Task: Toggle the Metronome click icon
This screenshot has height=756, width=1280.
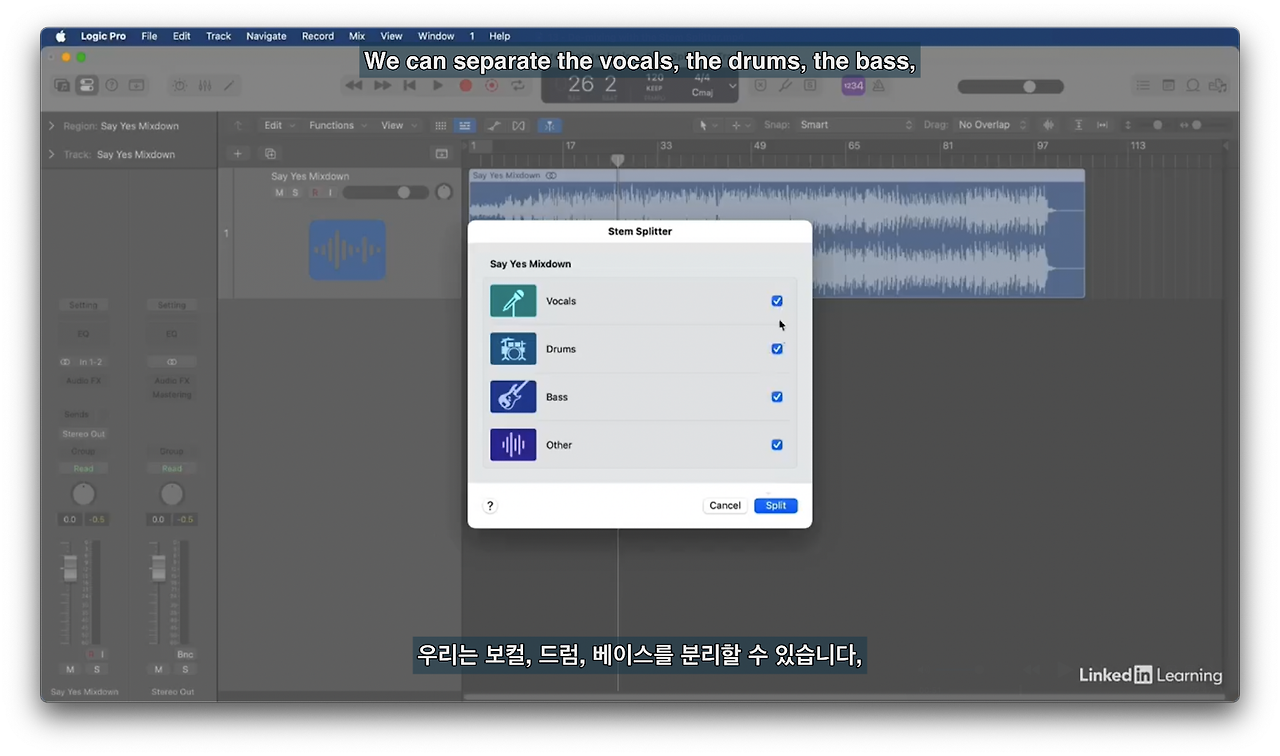Action: (x=878, y=86)
